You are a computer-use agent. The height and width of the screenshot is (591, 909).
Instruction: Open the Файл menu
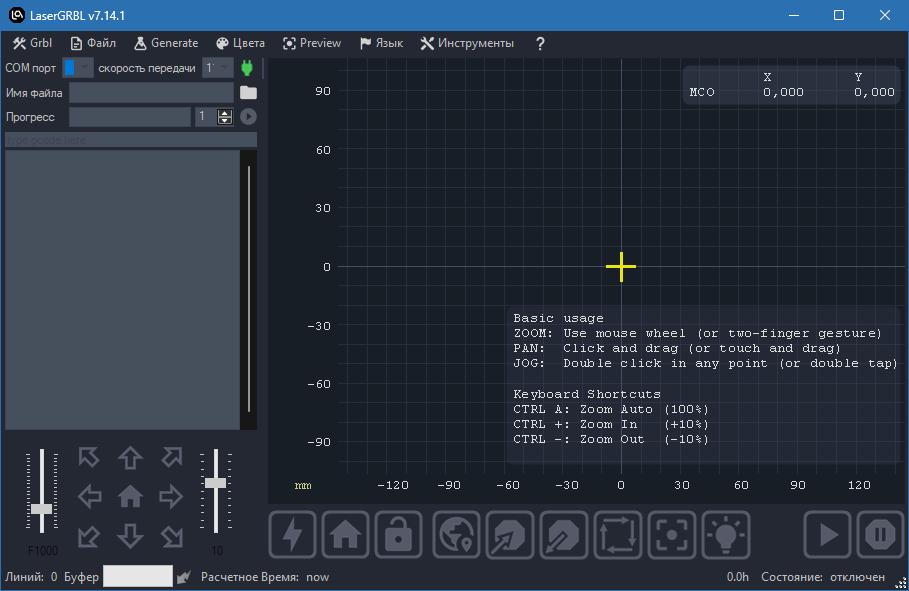click(x=93, y=43)
